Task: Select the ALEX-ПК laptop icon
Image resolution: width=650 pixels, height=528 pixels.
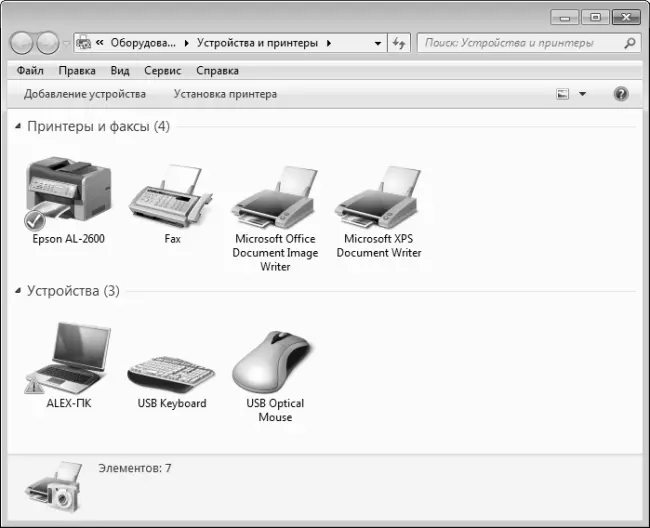Action: click(x=68, y=358)
